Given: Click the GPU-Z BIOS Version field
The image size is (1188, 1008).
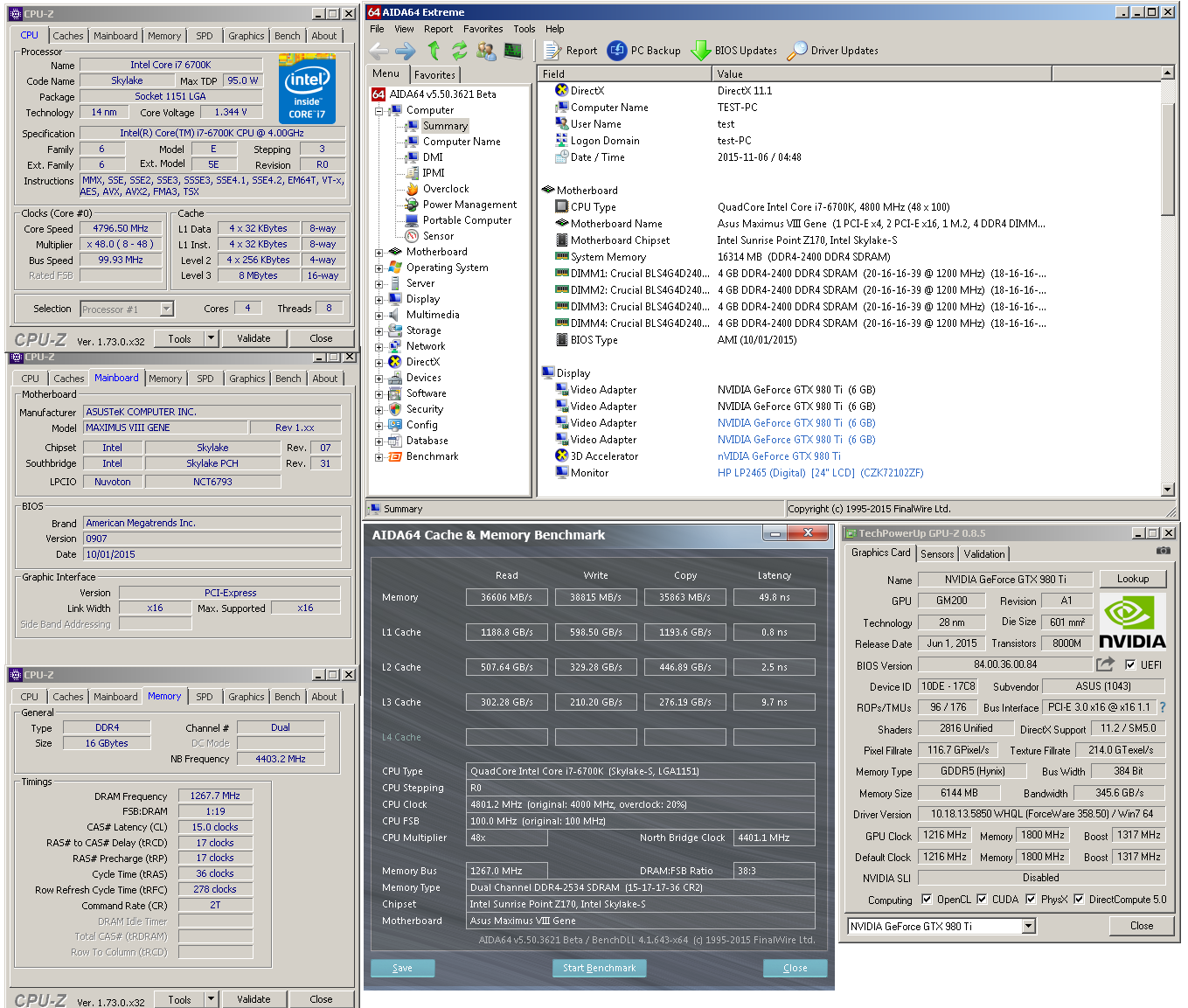Looking at the screenshot, I should click(x=1005, y=664).
